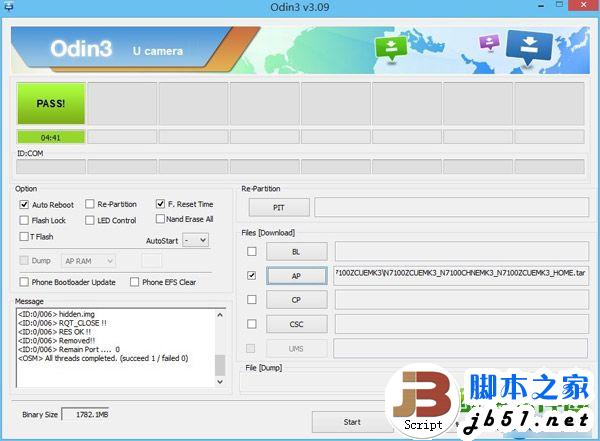Image resolution: width=600 pixels, height=441 pixels.
Task: Check Phone Bootloader Update option
Action: point(24,282)
